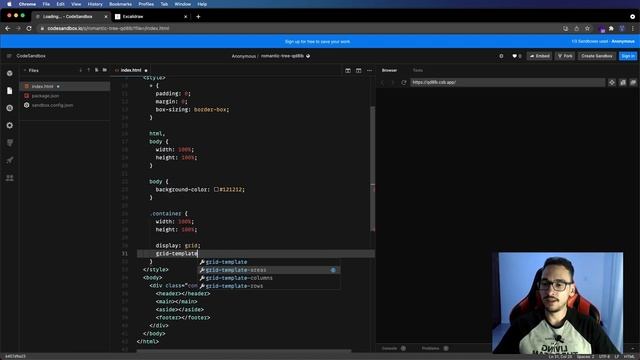Click the #121212 color swatch in code
This screenshot has width=640, height=360.
click(216, 189)
